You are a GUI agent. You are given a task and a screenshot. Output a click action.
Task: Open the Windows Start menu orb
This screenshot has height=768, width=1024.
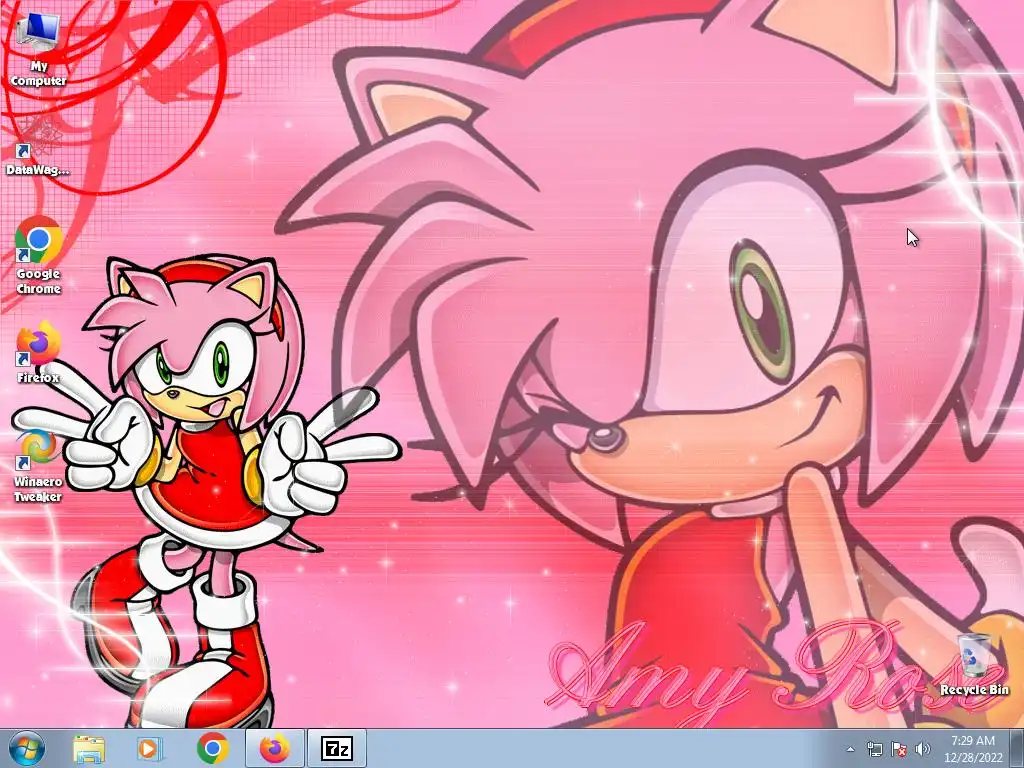click(x=27, y=748)
